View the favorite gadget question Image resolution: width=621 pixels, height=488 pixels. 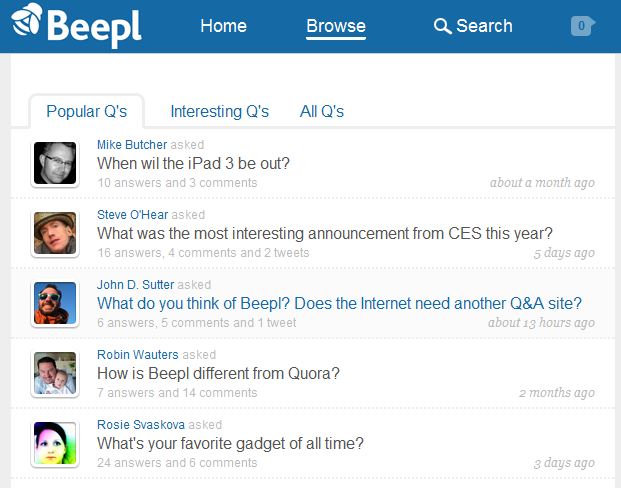click(230, 443)
